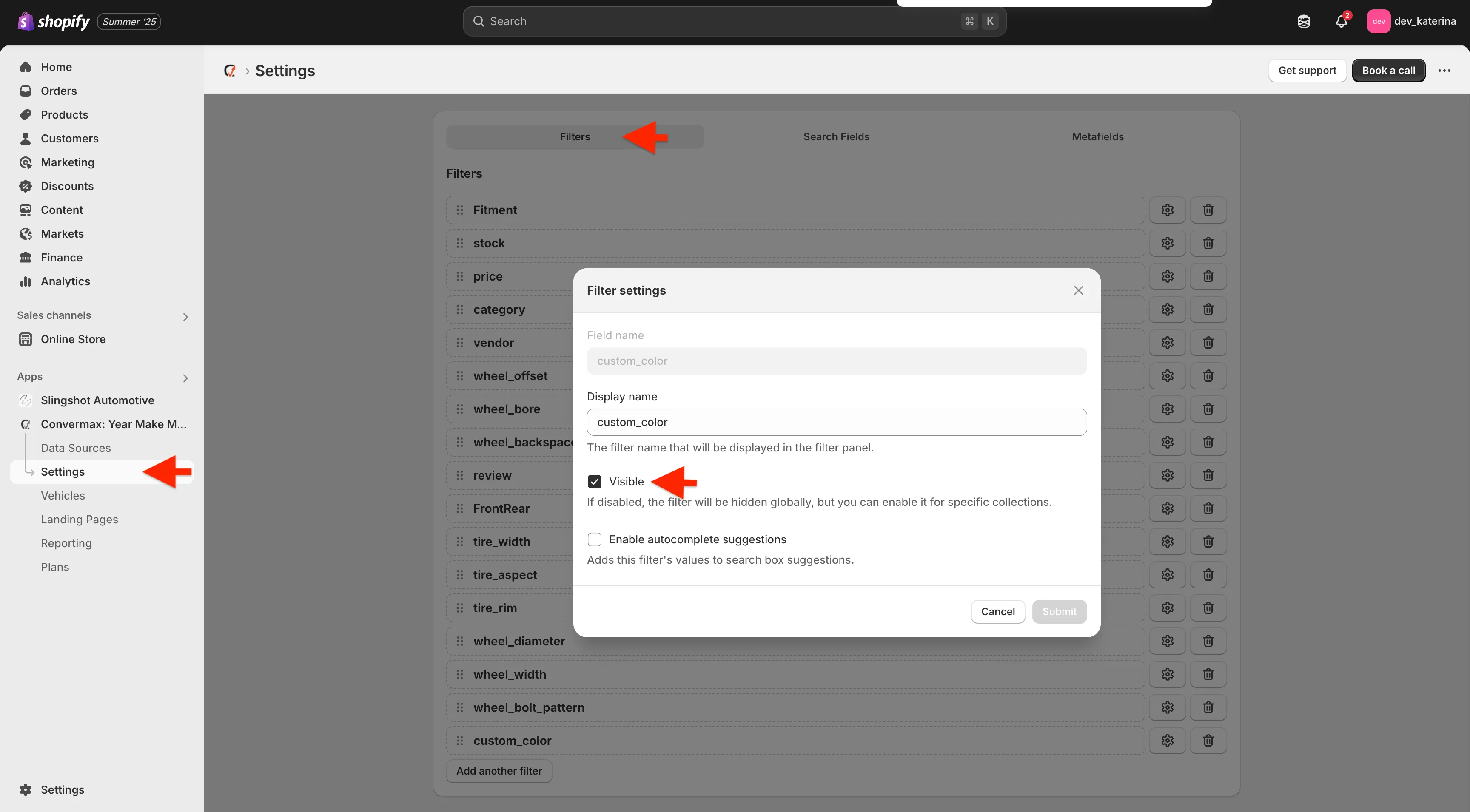Open gear settings for Fitment filter
1470x812 pixels.
point(1167,210)
